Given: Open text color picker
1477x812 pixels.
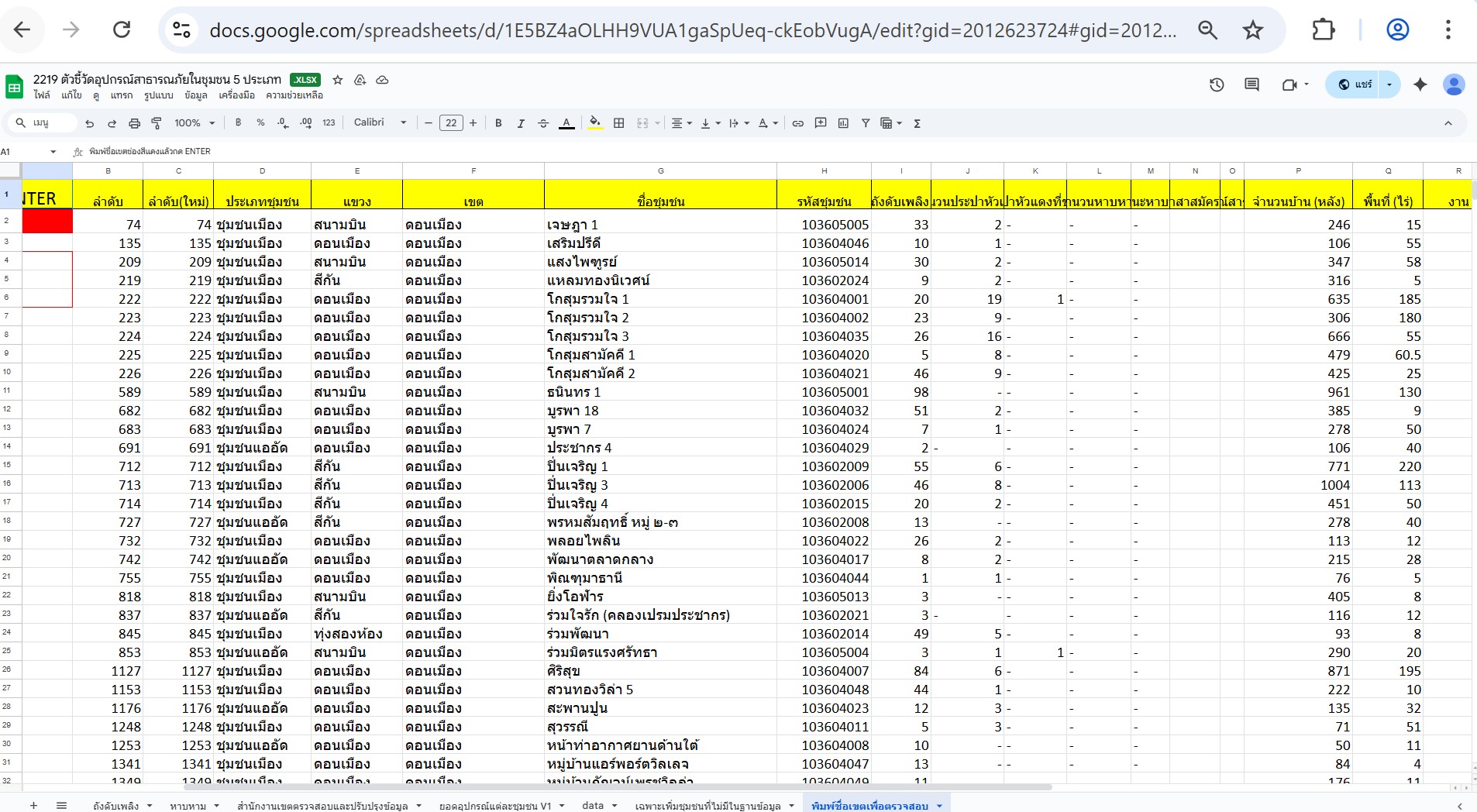Looking at the screenshot, I should point(566,123).
